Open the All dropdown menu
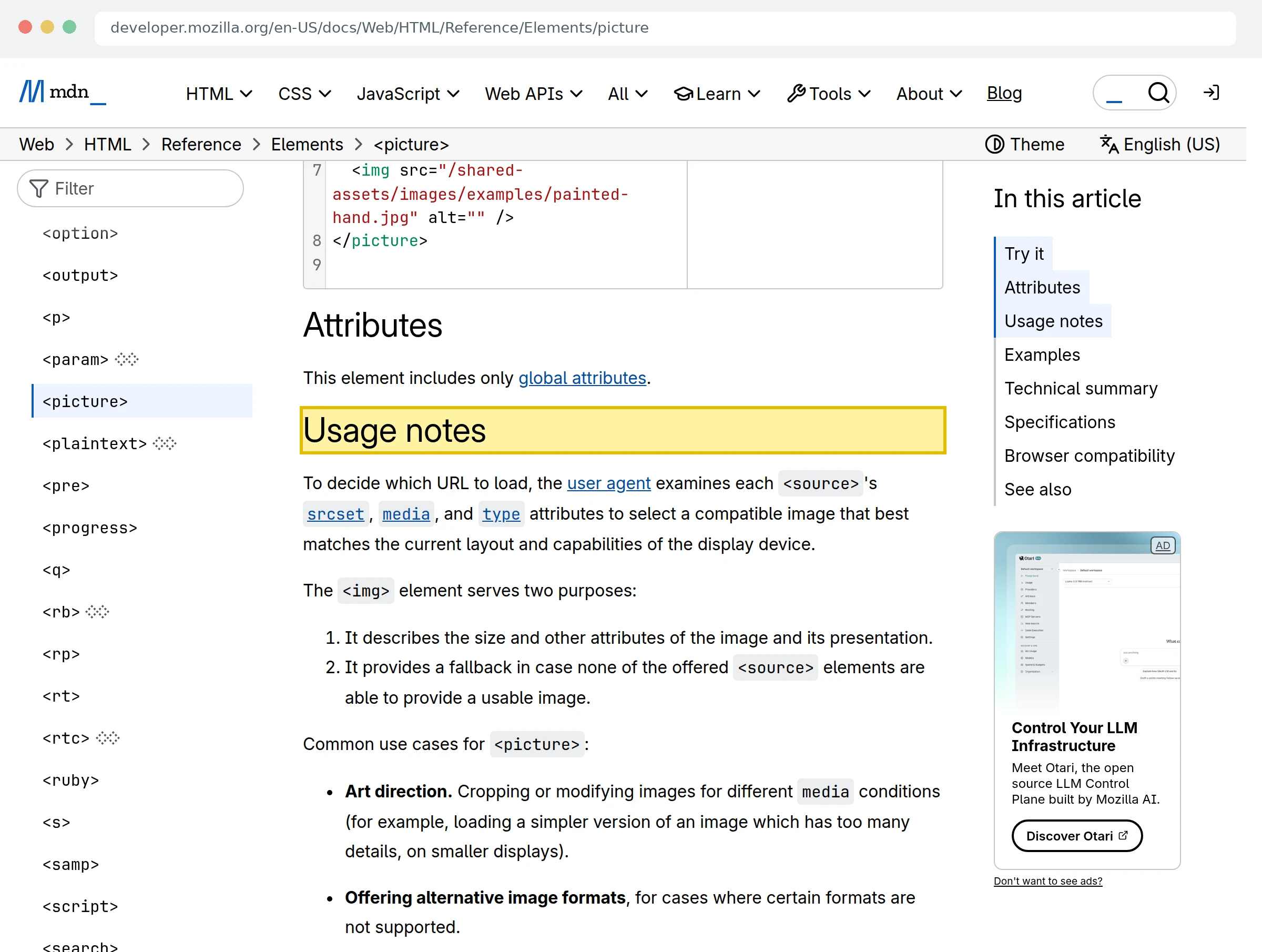Screen dimensions: 1262x952 point(627,94)
